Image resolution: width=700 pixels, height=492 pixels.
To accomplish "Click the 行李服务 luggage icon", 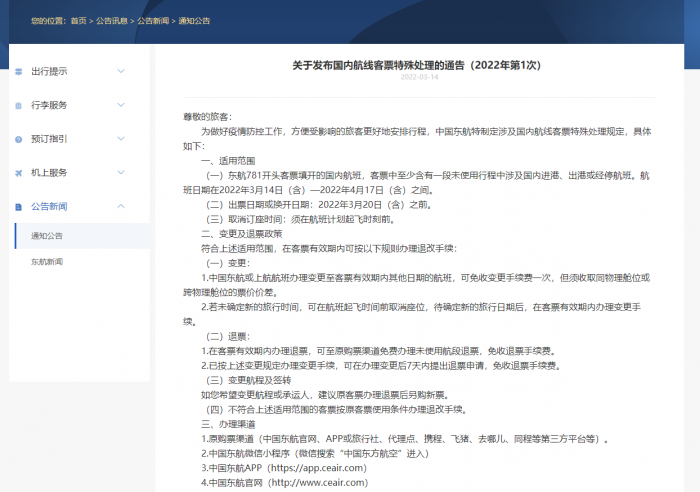I will point(18,105).
